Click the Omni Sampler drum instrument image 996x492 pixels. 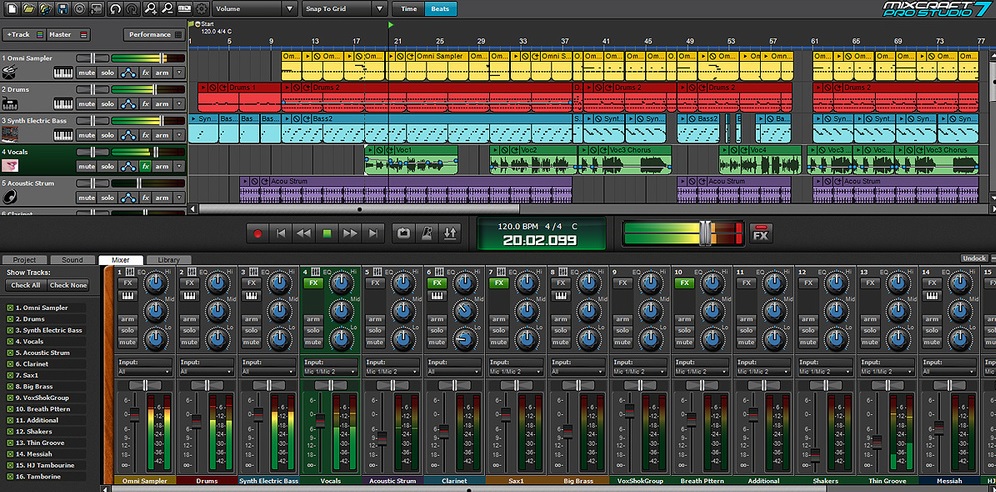click(10, 73)
